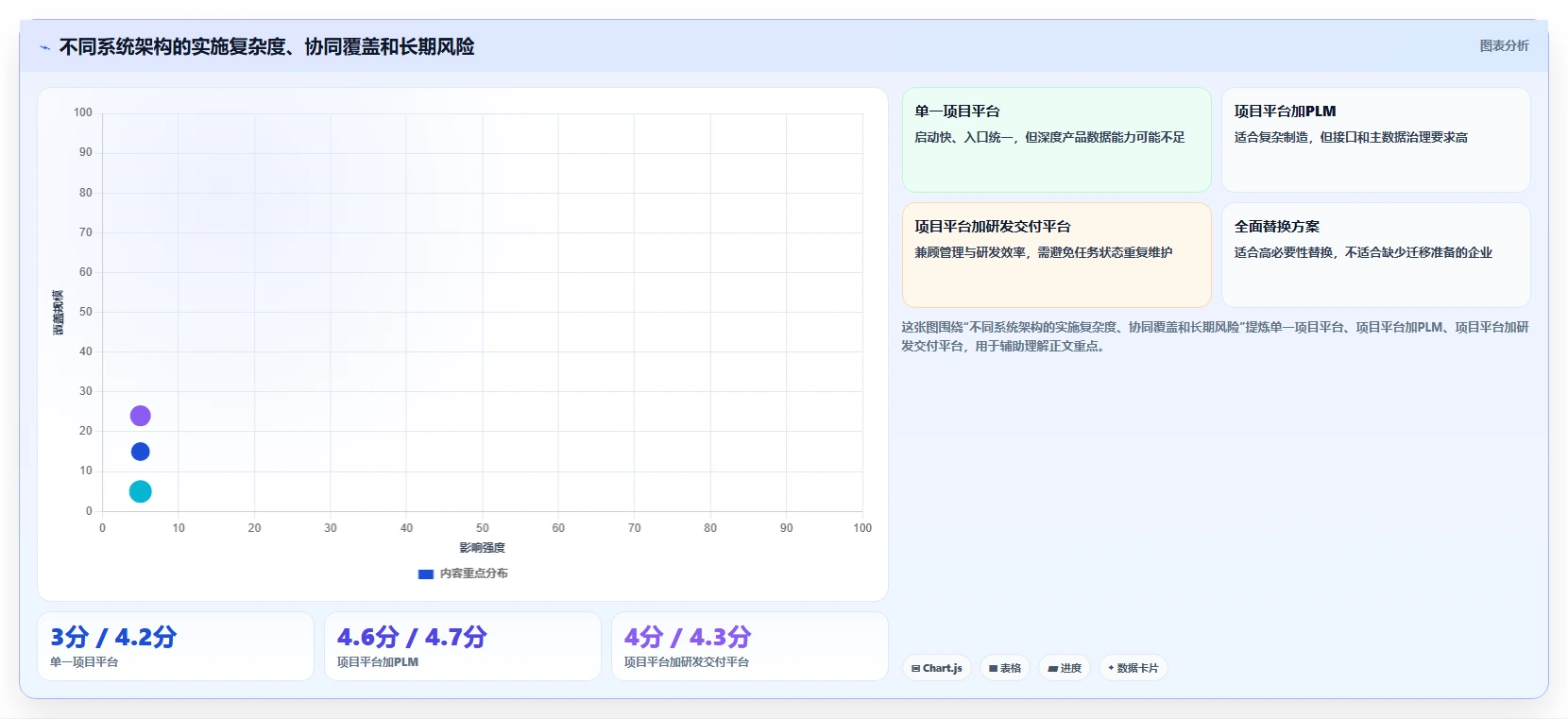Viewport: 1568px width, 719px height.
Task: Select the 表格 tag
Action: [1005, 668]
